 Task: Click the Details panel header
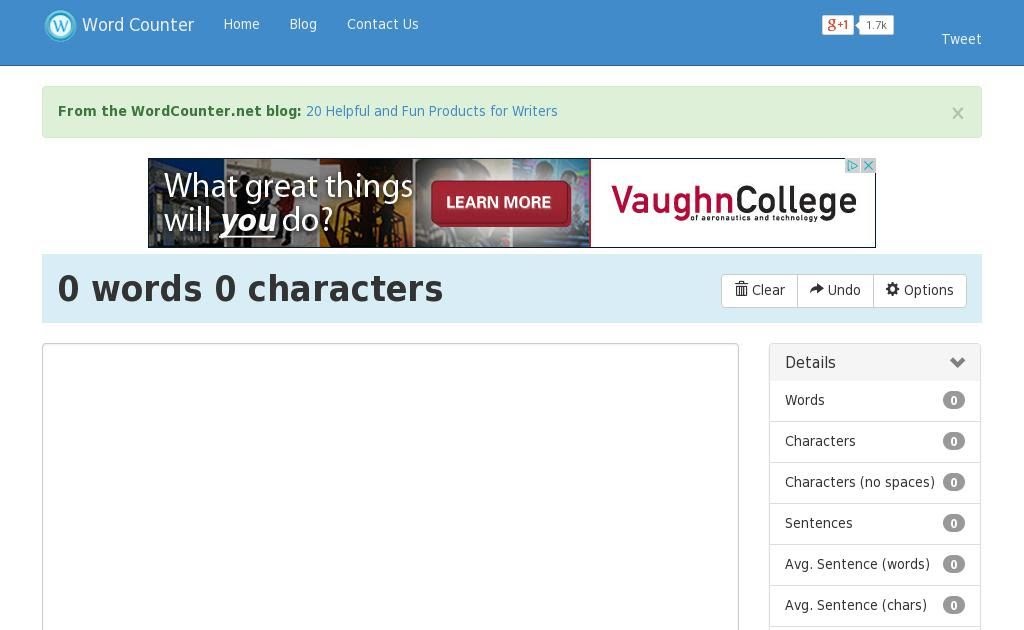pos(875,362)
